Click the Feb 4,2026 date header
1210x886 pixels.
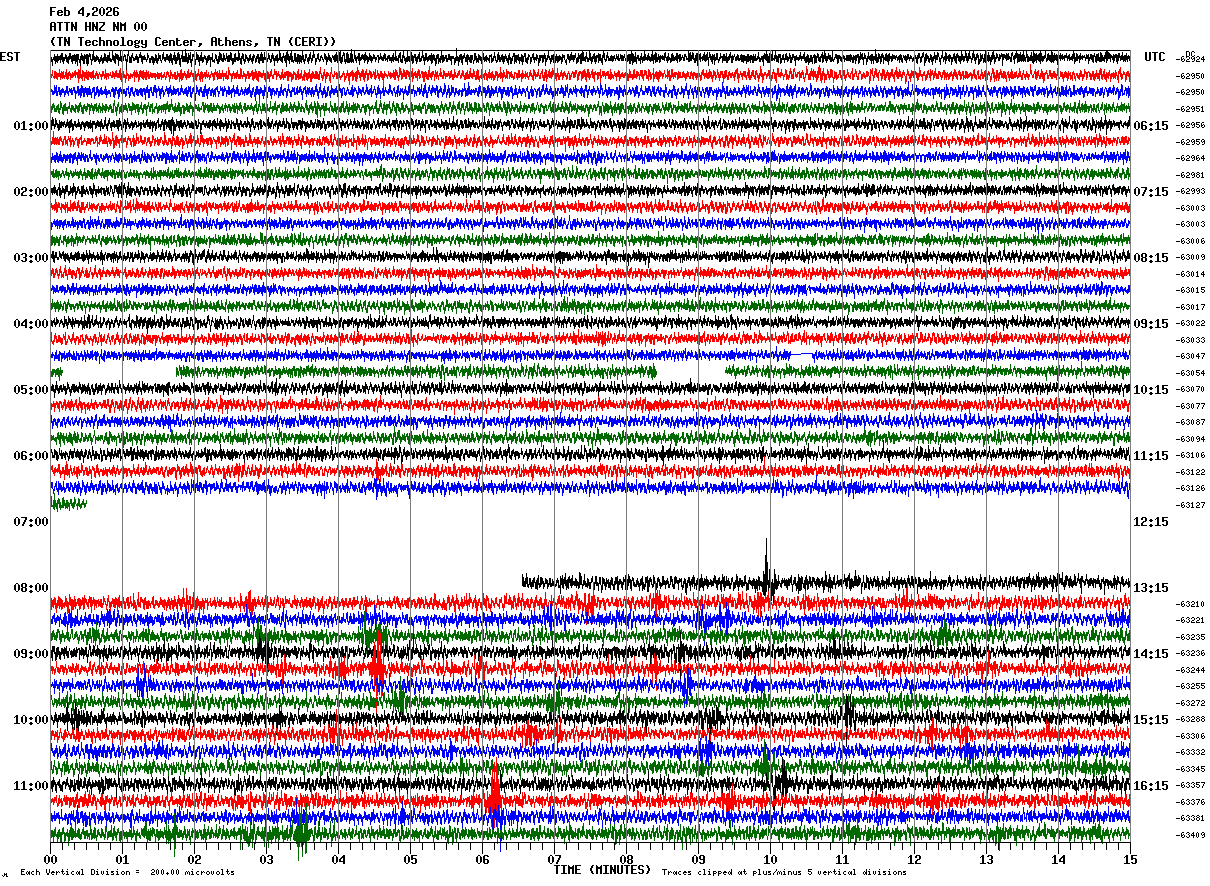pos(84,12)
